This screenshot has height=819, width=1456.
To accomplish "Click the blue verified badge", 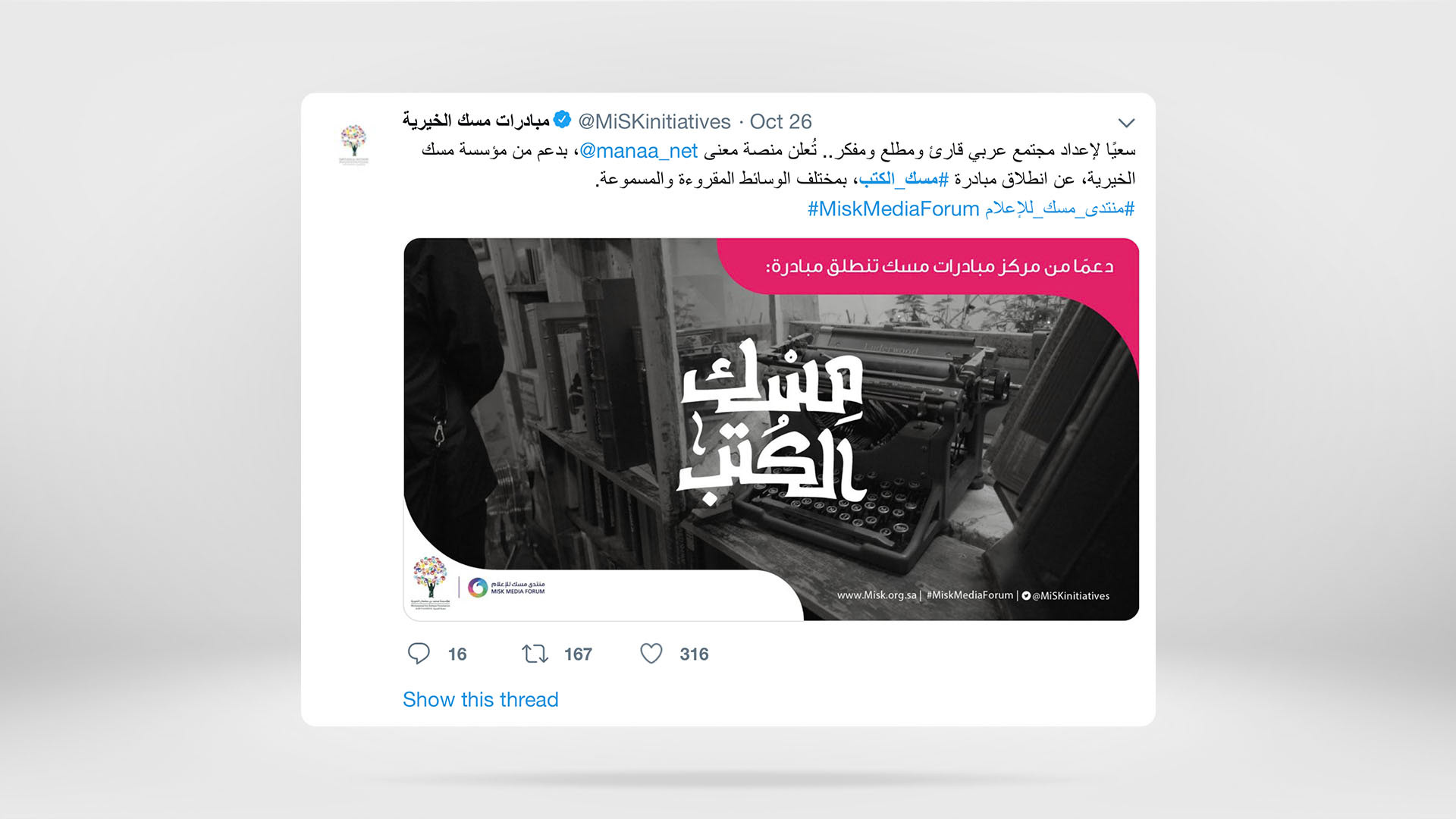I will (x=562, y=120).
